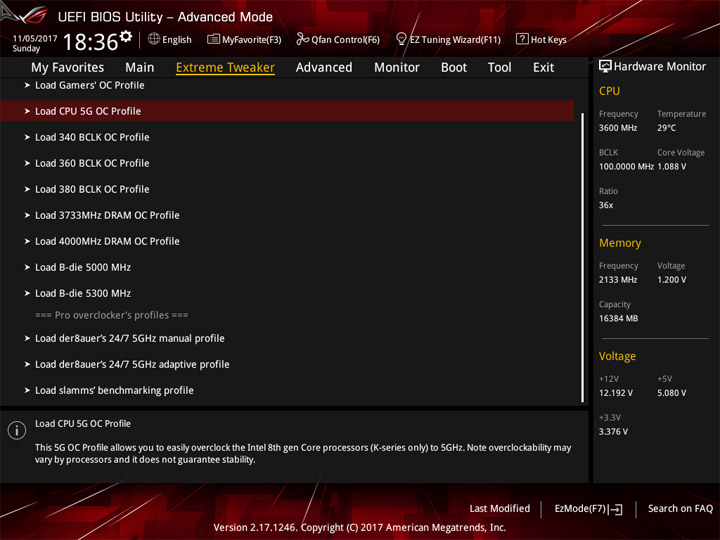Select the Extreme Tweaker tab
The width and height of the screenshot is (720, 540).
click(x=225, y=68)
